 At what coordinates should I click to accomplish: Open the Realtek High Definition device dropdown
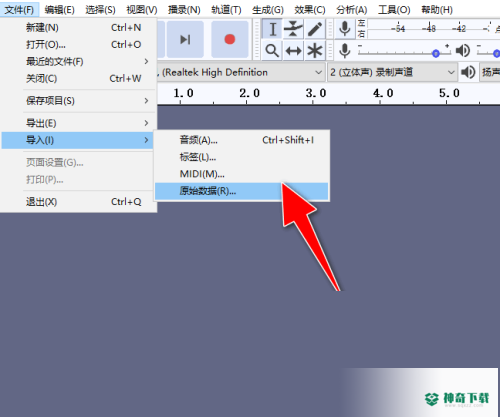pyautogui.click(x=239, y=72)
